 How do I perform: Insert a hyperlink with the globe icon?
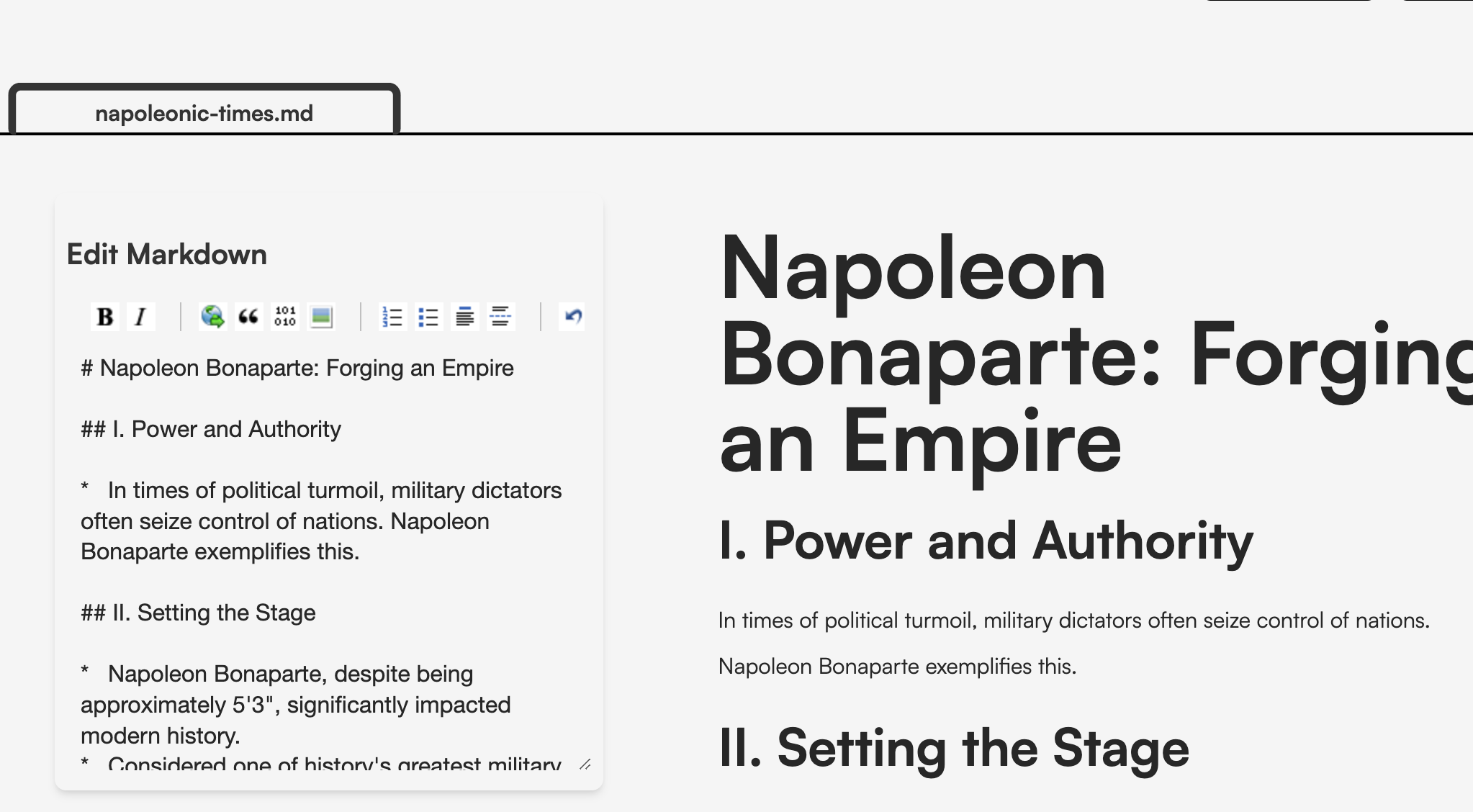coord(212,317)
